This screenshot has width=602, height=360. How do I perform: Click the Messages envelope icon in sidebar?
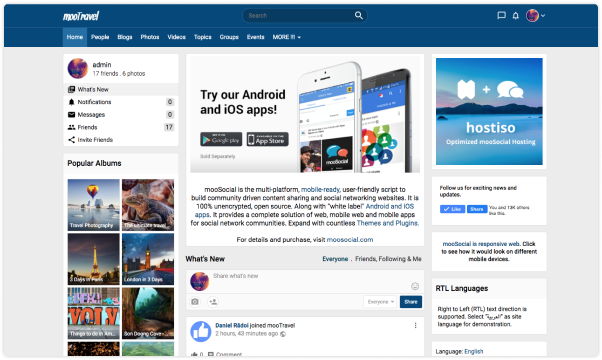tap(71, 115)
